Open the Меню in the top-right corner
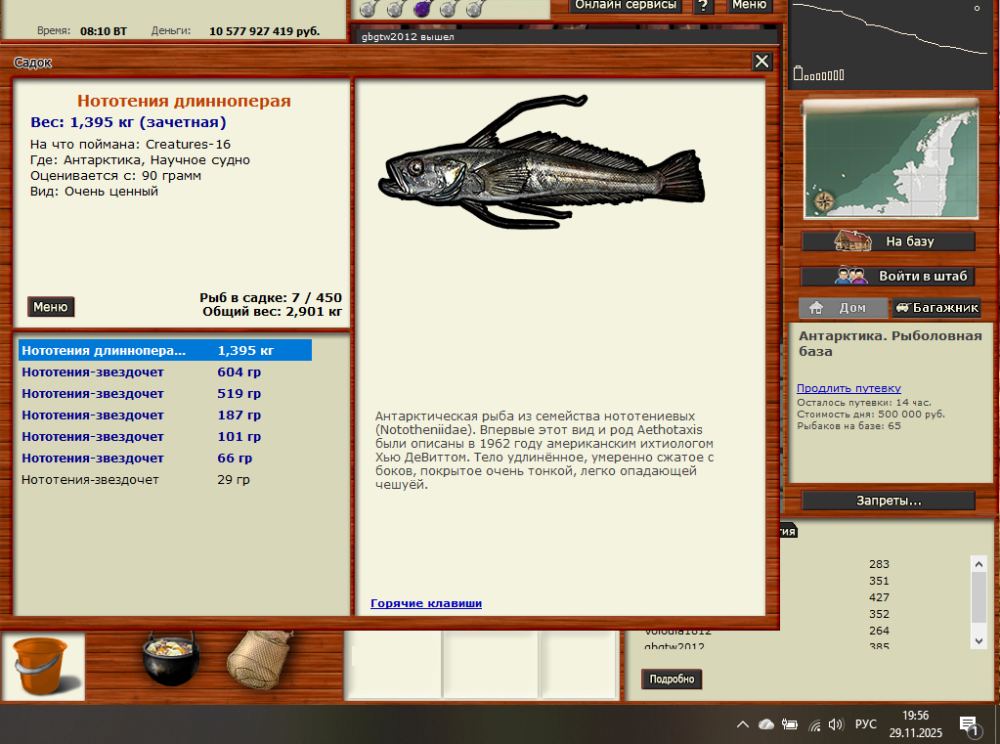 point(749,5)
